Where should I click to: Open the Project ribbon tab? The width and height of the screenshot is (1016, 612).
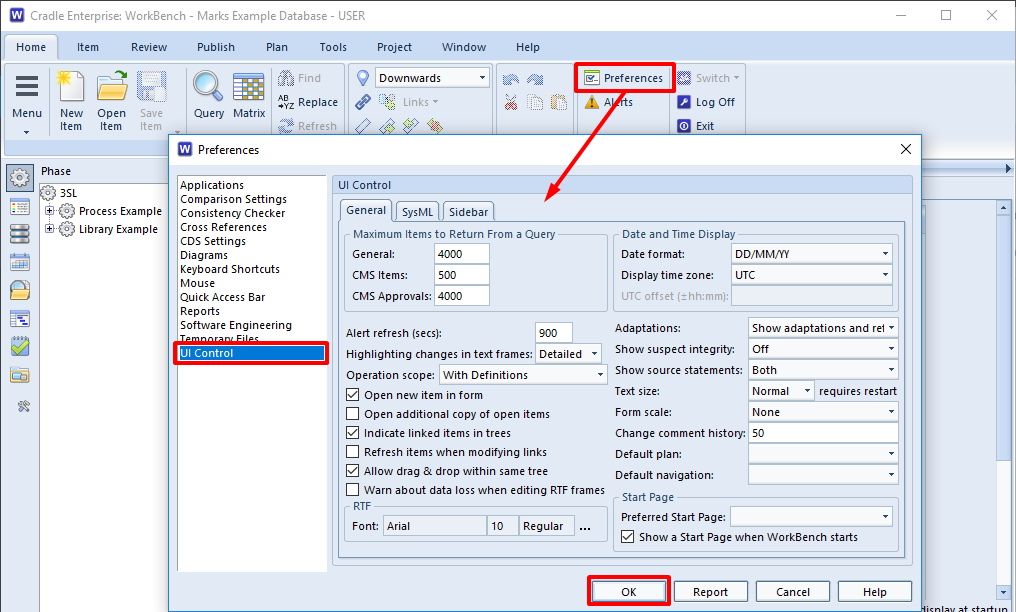click(394, 47)
